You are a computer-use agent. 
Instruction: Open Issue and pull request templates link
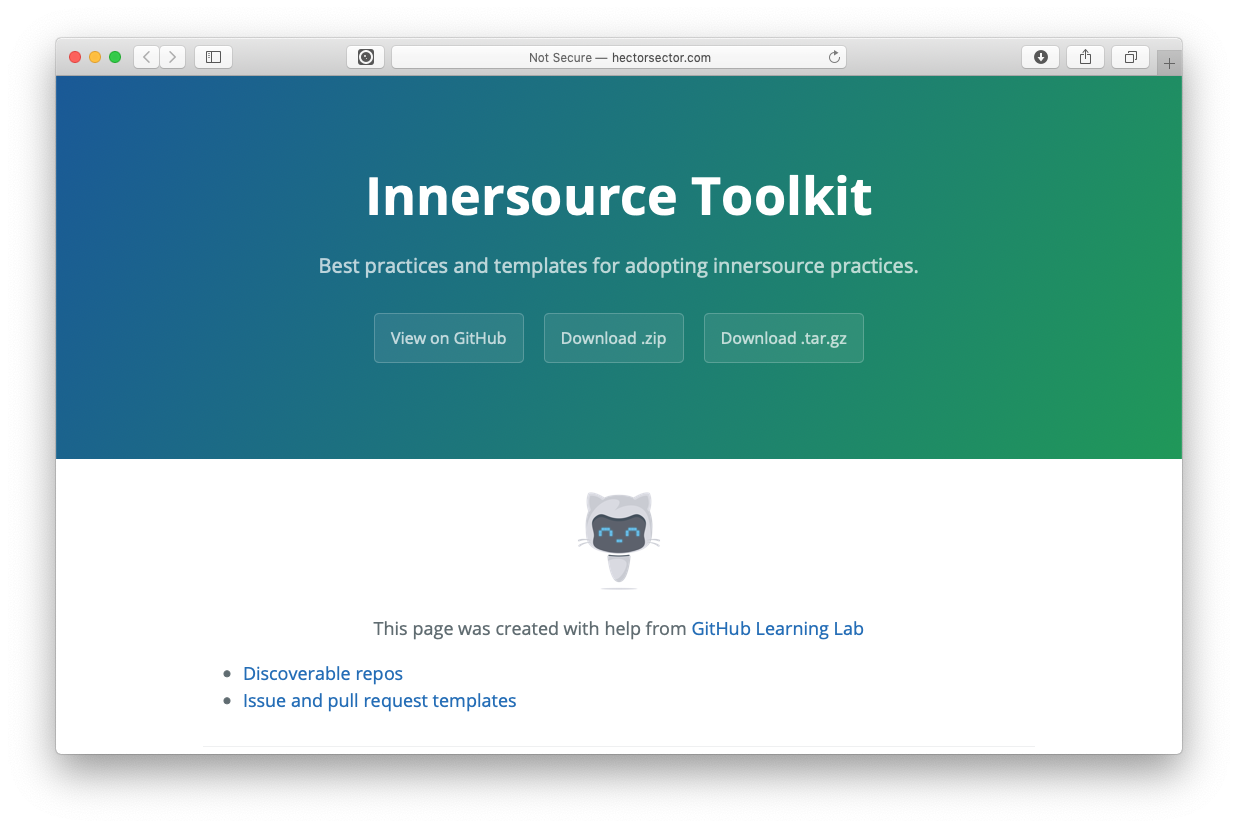point(380,701)
